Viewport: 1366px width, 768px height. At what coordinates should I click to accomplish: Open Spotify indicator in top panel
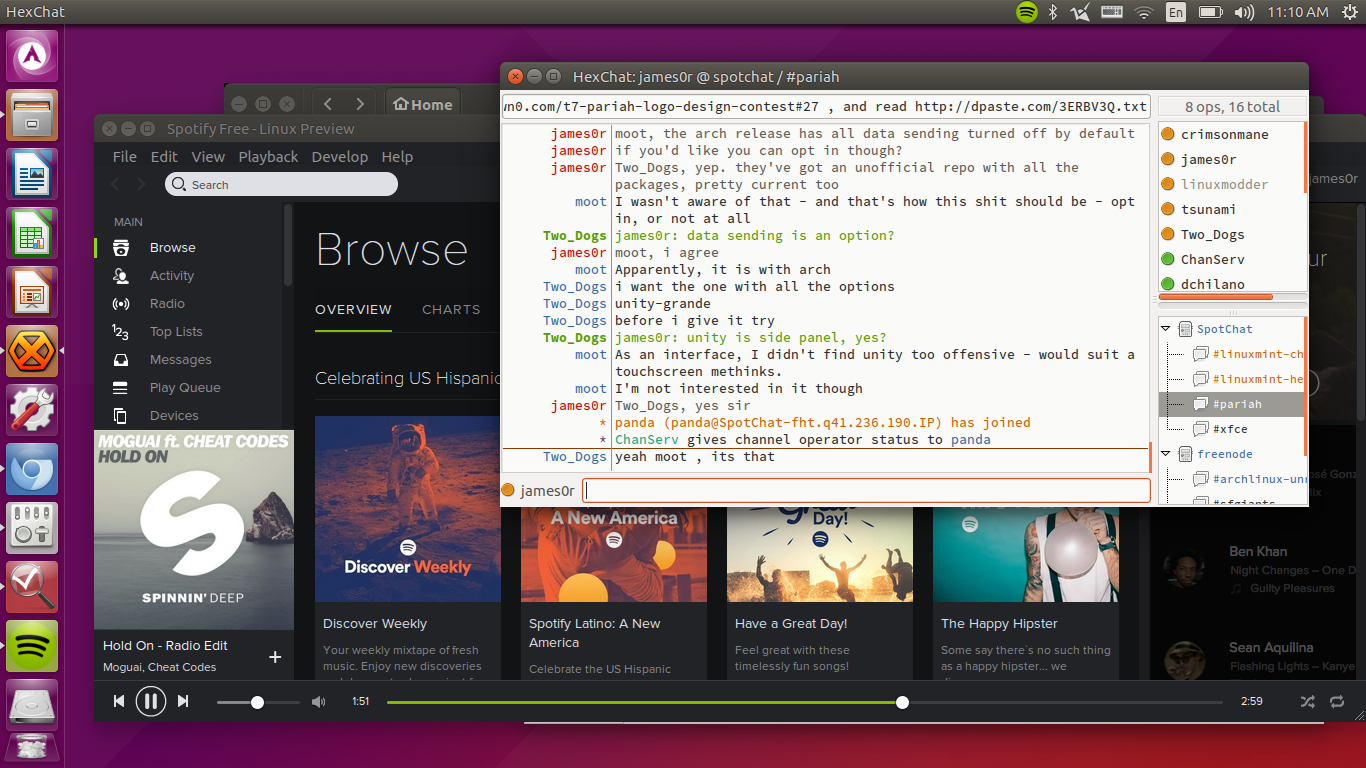1026,12
